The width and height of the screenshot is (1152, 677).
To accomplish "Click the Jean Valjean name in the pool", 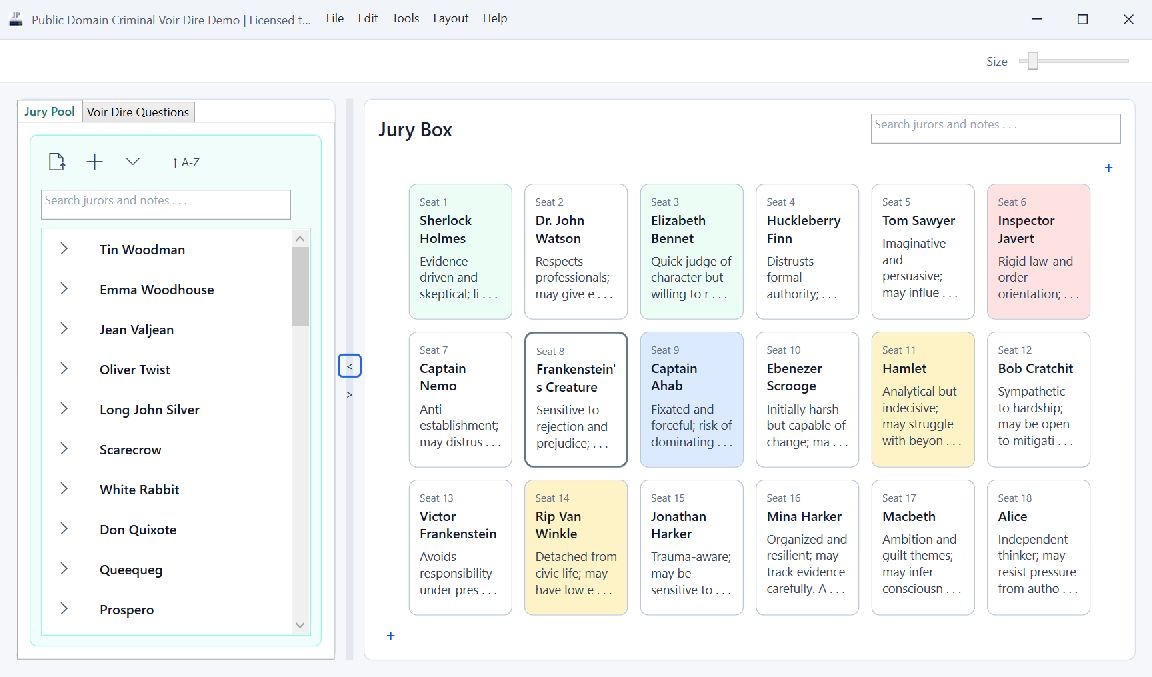I will pos(137,329).
